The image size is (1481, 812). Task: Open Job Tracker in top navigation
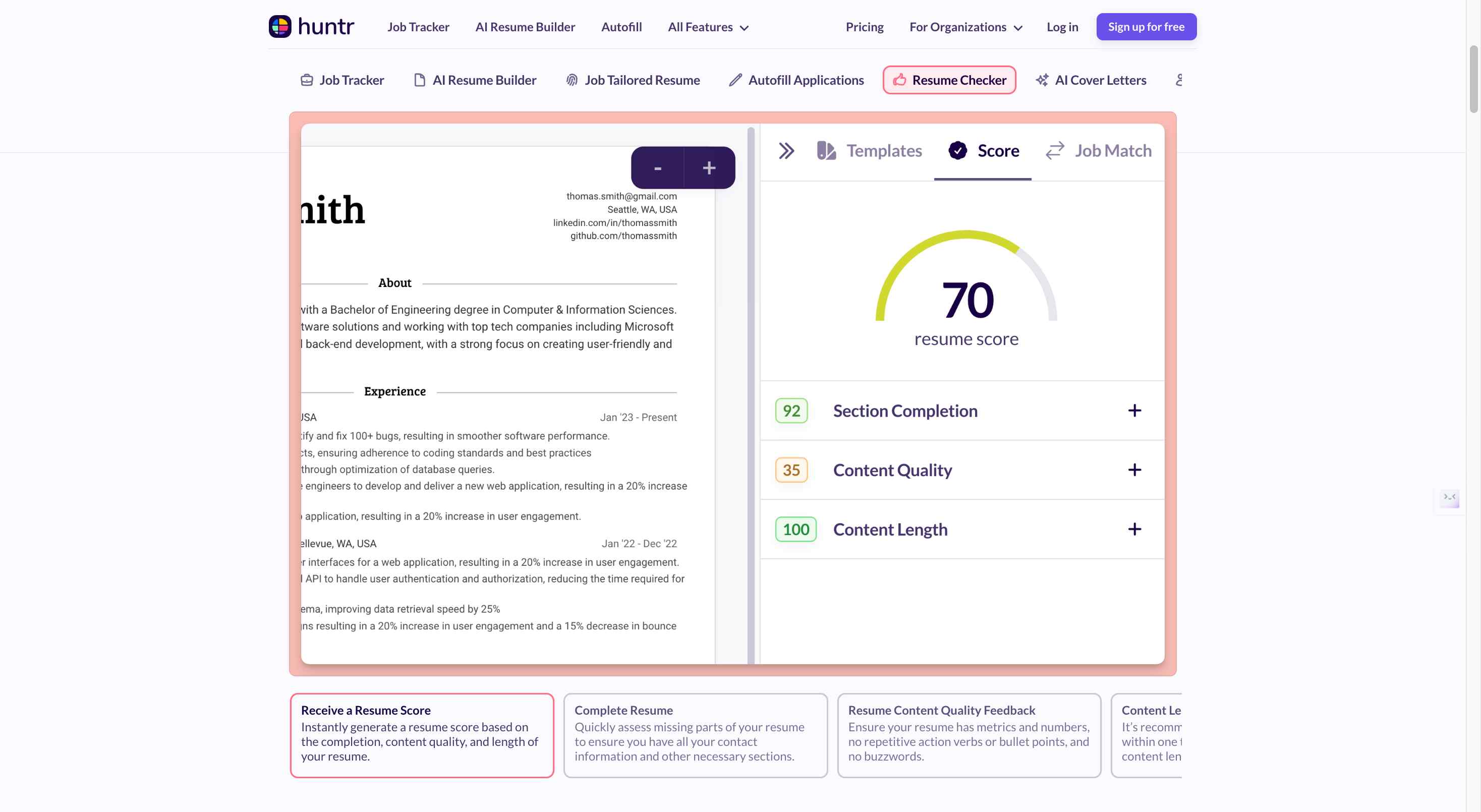pos(418,27)
